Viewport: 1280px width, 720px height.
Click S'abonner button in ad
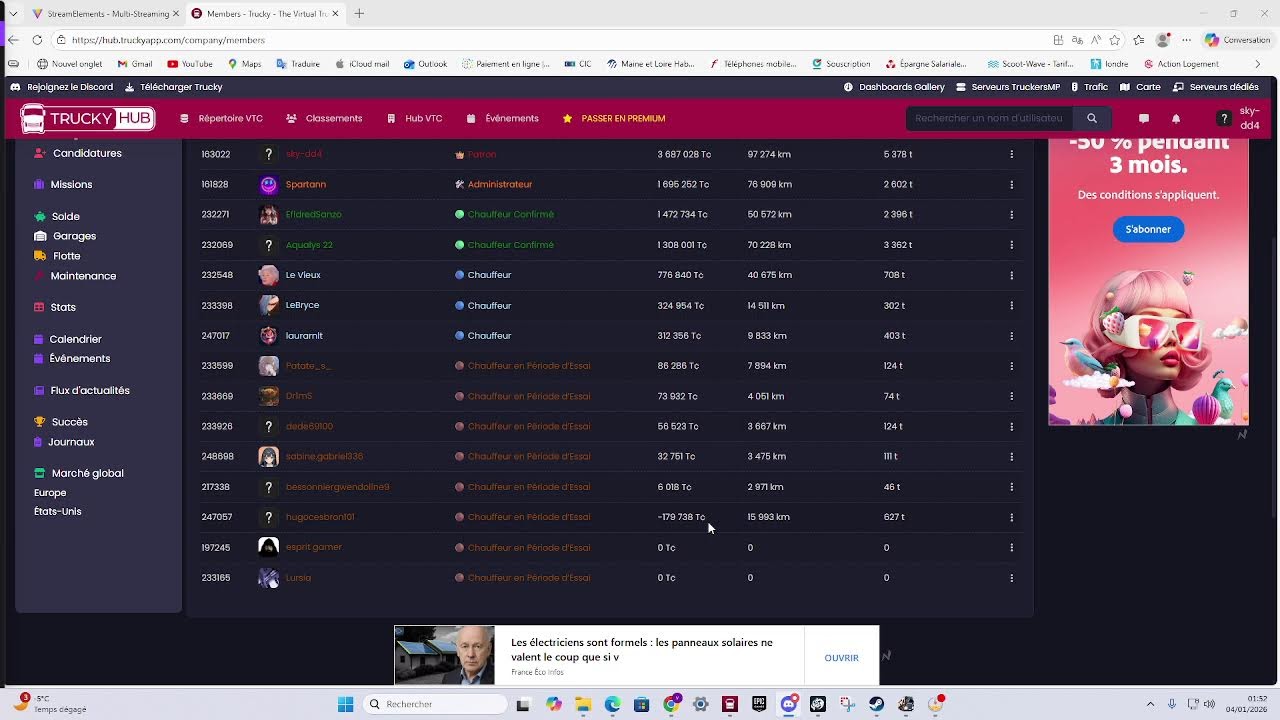pyautogui.click(x=1148, y=229)
